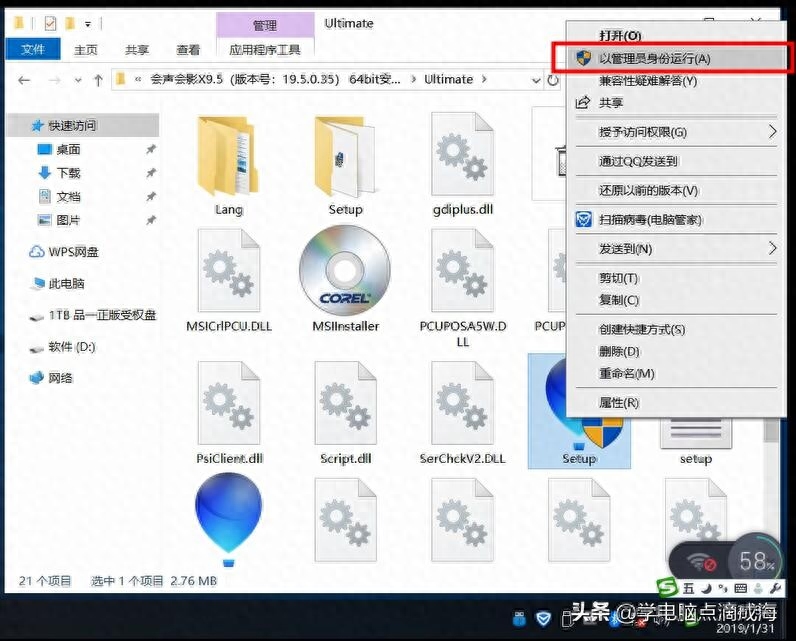Choose 剪切(T) in context menu

675,278
